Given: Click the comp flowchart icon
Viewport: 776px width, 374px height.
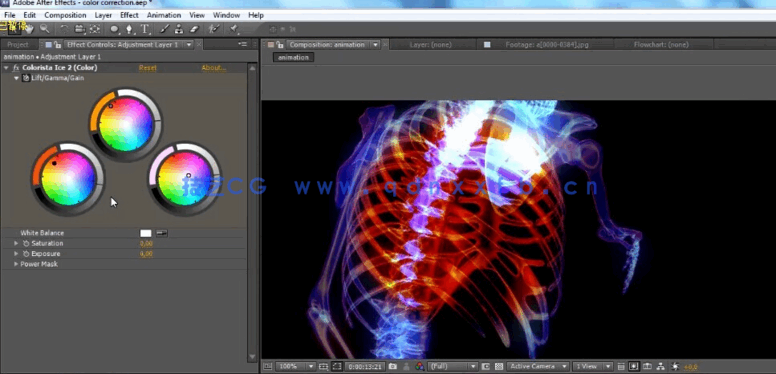Looking at the screenshot, I should coord(660,367).
